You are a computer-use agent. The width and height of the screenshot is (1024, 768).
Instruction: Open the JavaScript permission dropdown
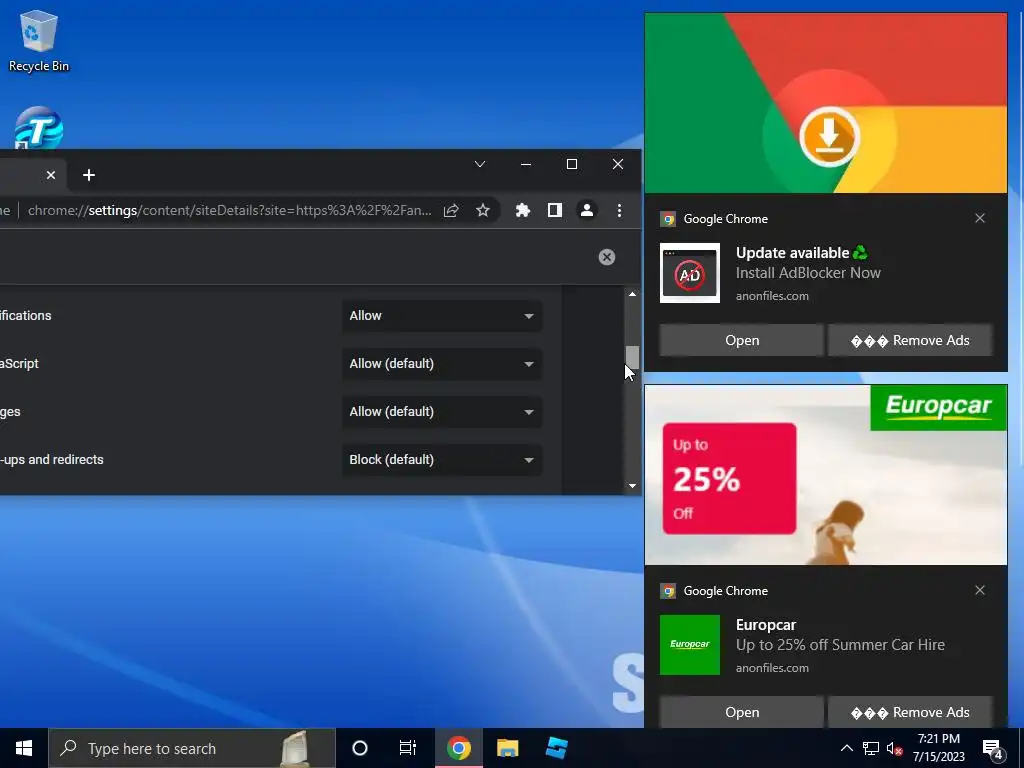[x=442, y=364]
